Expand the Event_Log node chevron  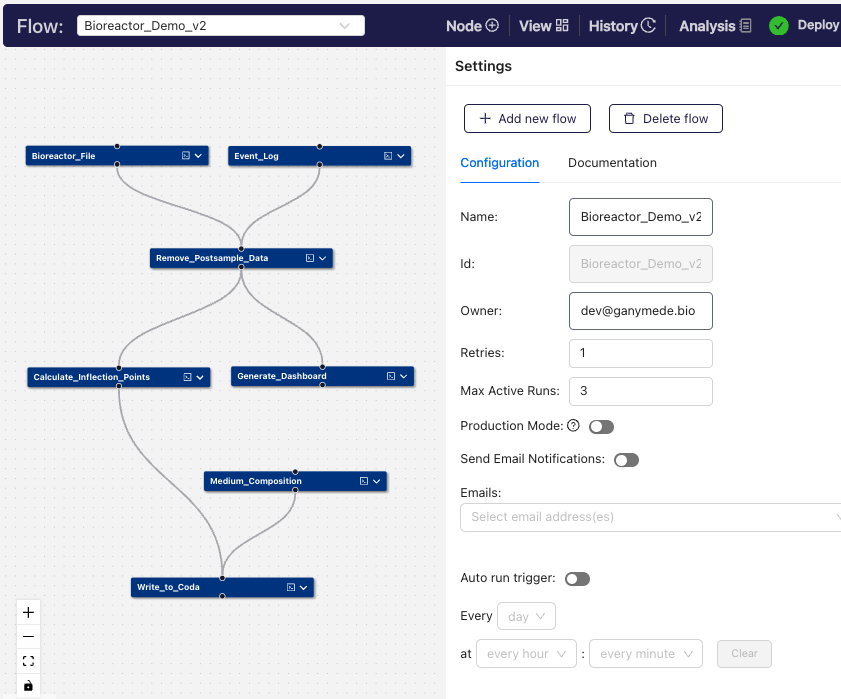pyautogui.click(x=401, y=156)
